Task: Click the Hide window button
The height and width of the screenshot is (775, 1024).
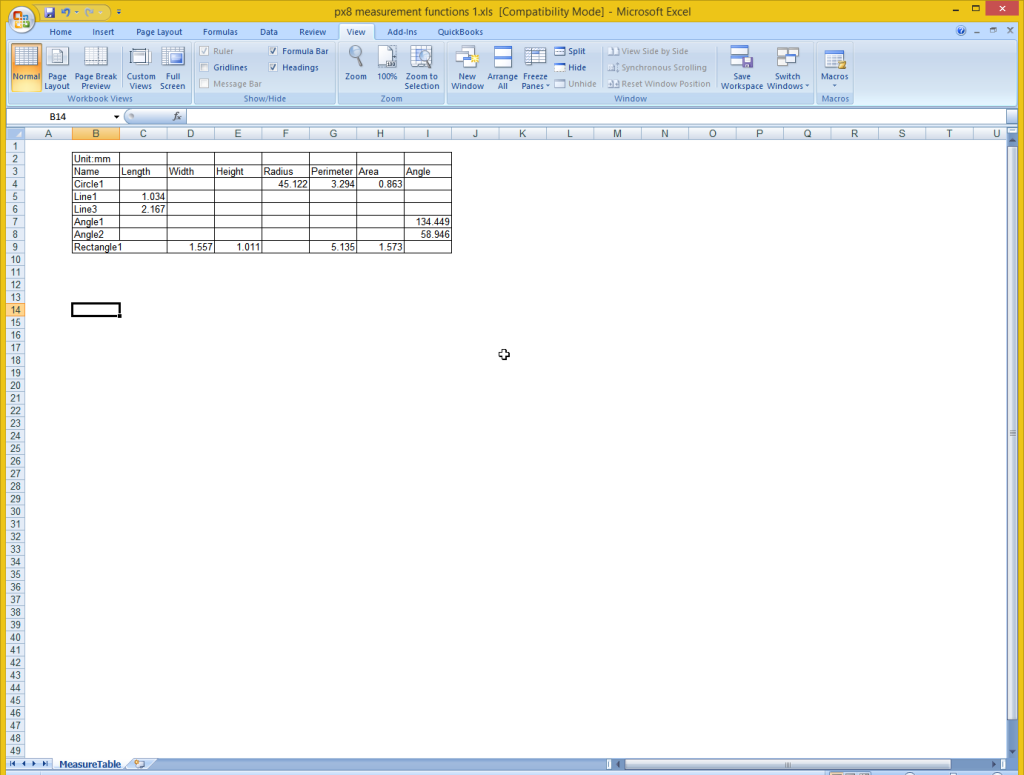Action: coord(570,68)
